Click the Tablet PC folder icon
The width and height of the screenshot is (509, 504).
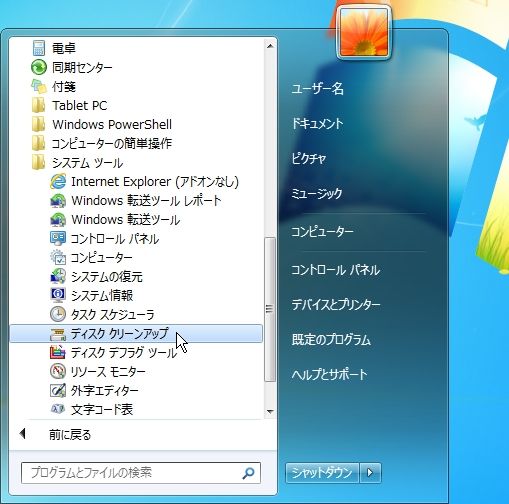pos(39,105)
